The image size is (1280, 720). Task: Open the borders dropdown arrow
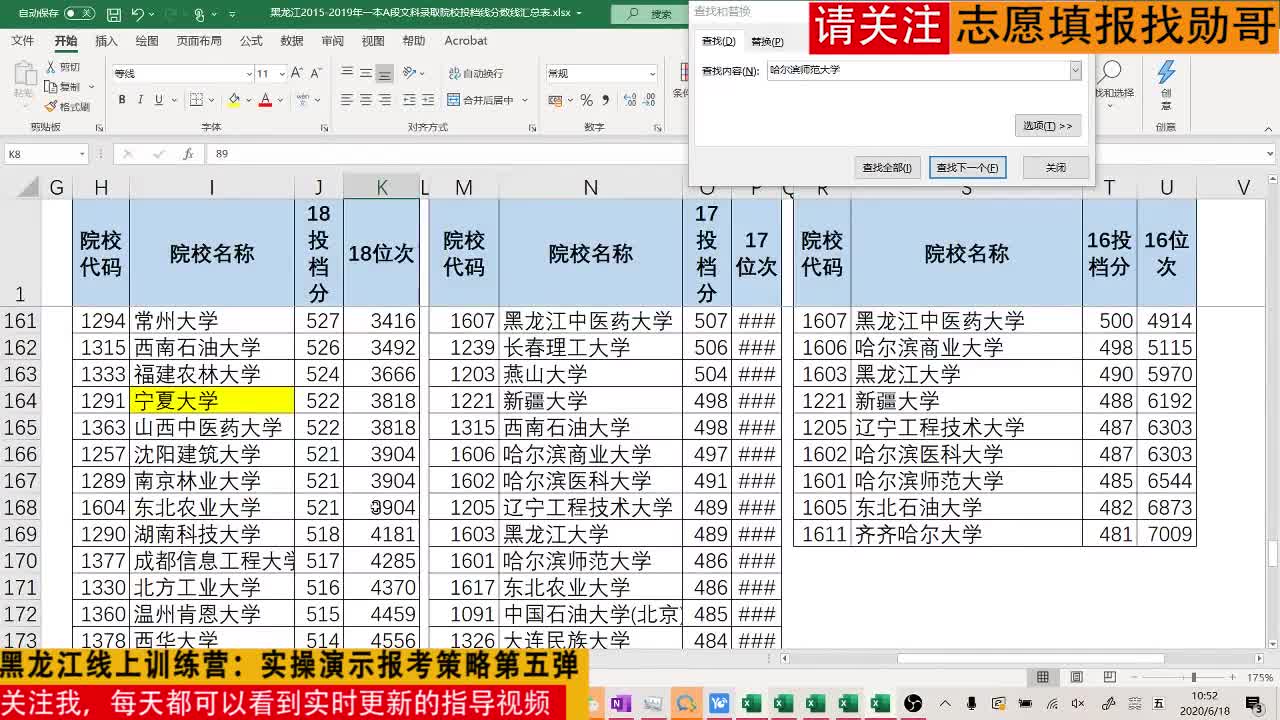pos(211,100)
